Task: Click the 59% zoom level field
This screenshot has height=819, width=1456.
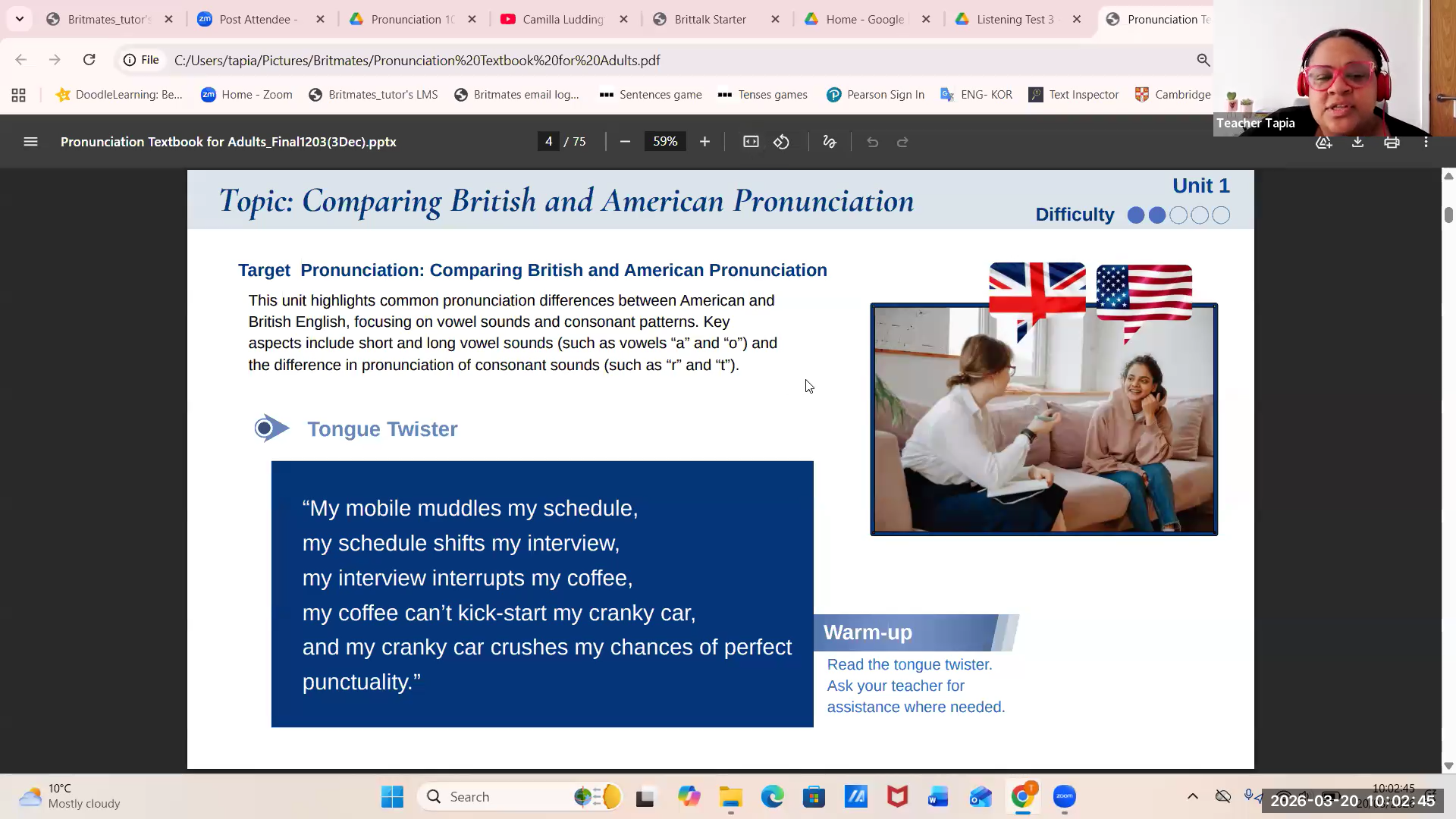Action: 665,142
